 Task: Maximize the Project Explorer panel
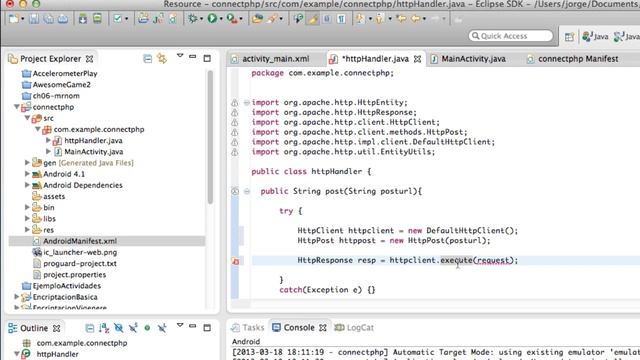(207, 58)
